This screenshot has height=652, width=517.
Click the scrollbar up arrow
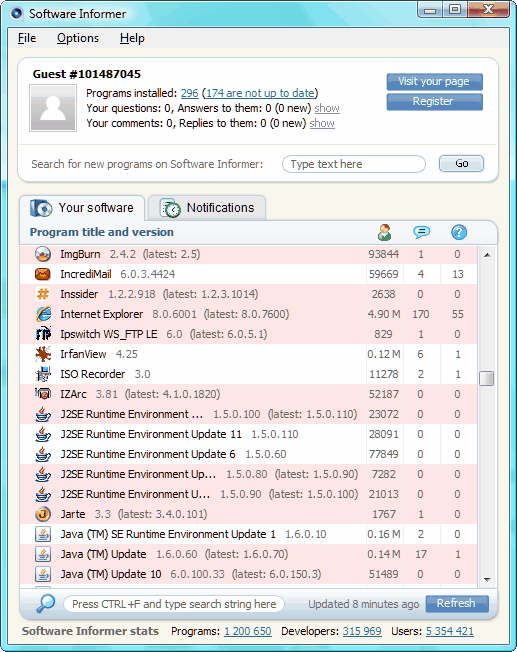(487, 255)
